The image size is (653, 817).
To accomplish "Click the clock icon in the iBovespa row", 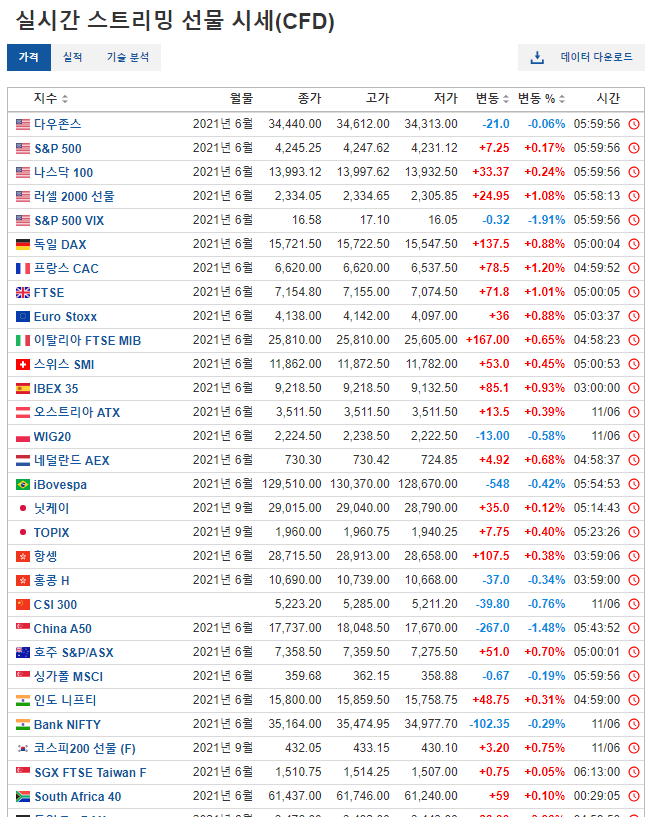I will 634,484.
